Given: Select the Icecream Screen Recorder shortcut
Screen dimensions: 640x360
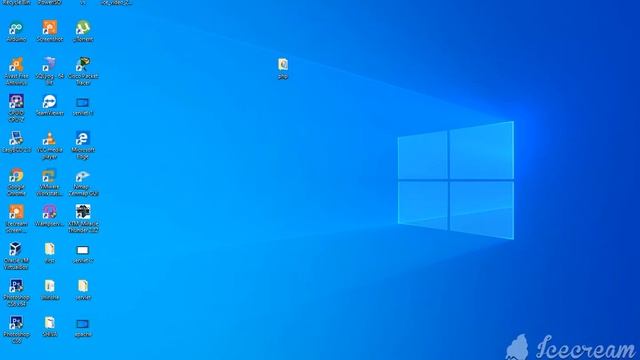Looking at the screenshot, I should tap(16, 219).
